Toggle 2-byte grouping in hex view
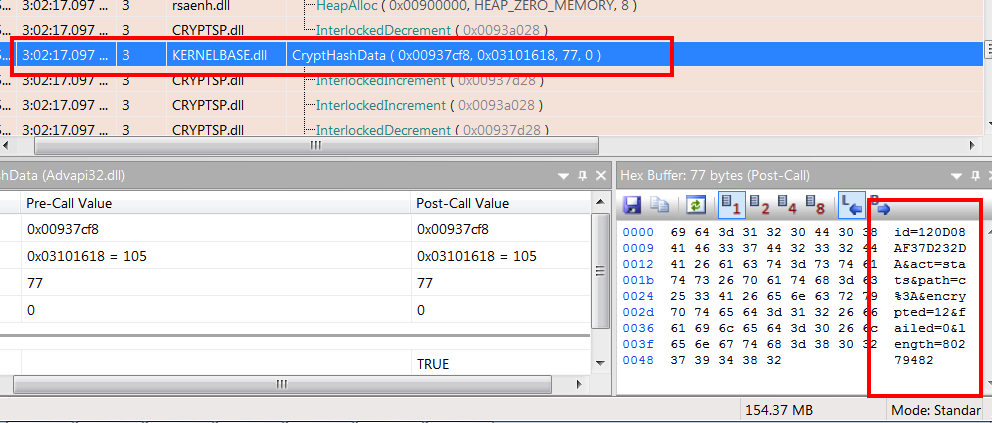992x423 pixels. point(759,205)
